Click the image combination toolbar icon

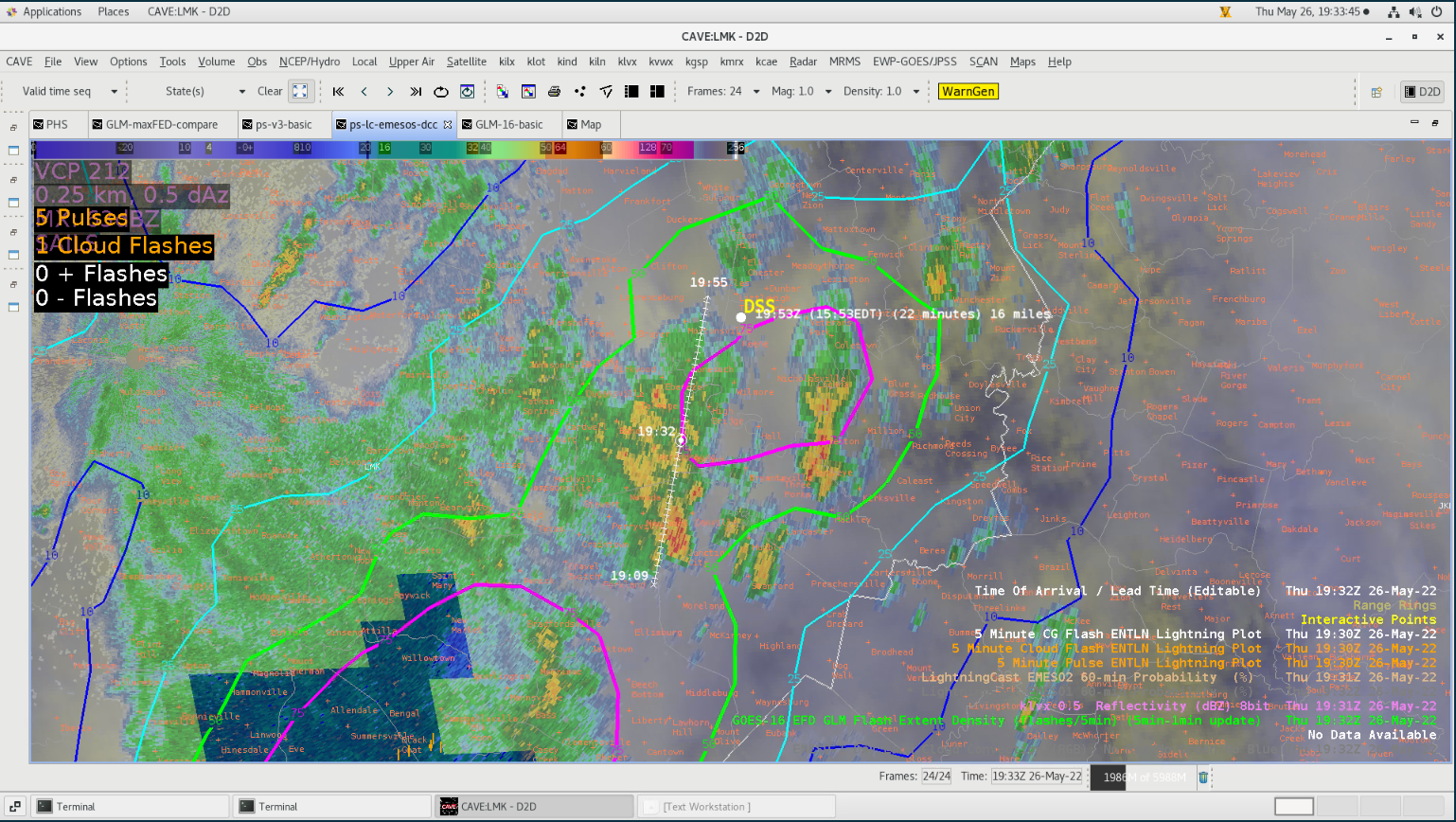pos(503,92)
